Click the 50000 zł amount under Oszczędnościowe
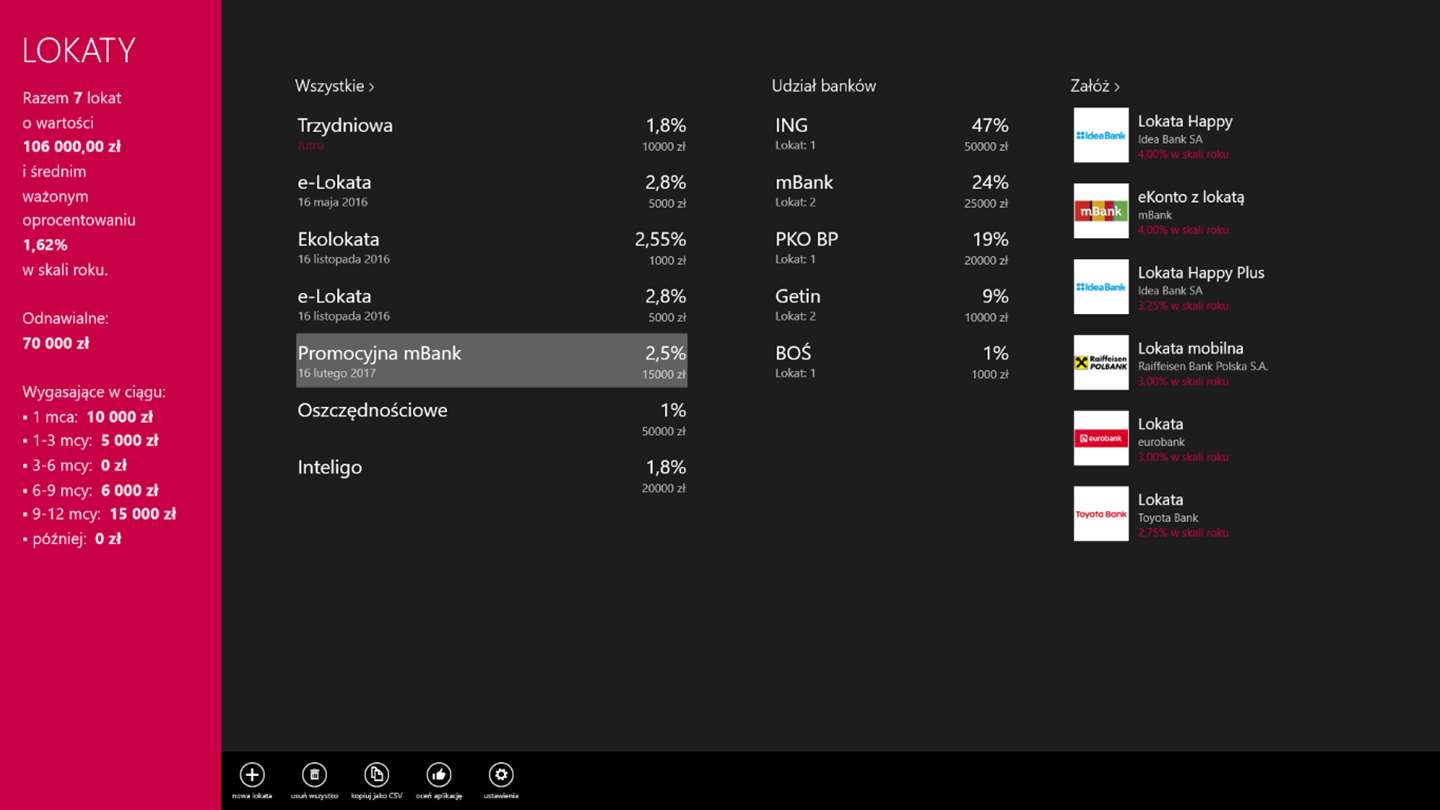This screenshot has height=810, width=1440. tap(664, 432)
